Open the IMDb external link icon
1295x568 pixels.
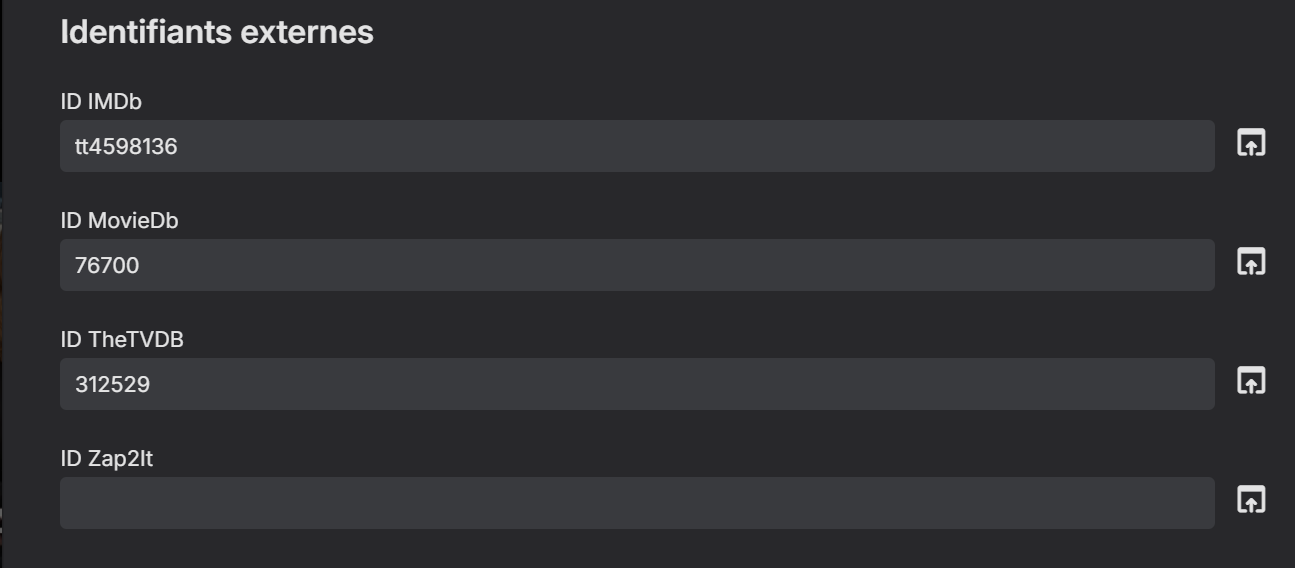coord(1251,143)
